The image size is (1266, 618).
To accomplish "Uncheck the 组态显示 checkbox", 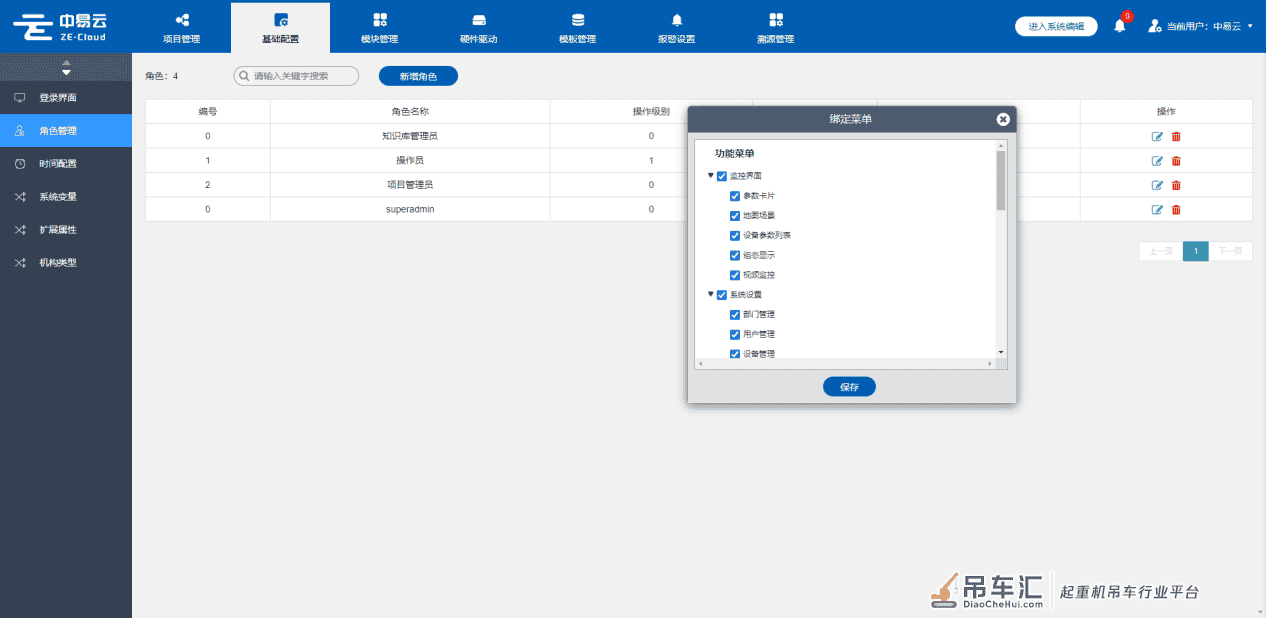I will tap(735, 255).
